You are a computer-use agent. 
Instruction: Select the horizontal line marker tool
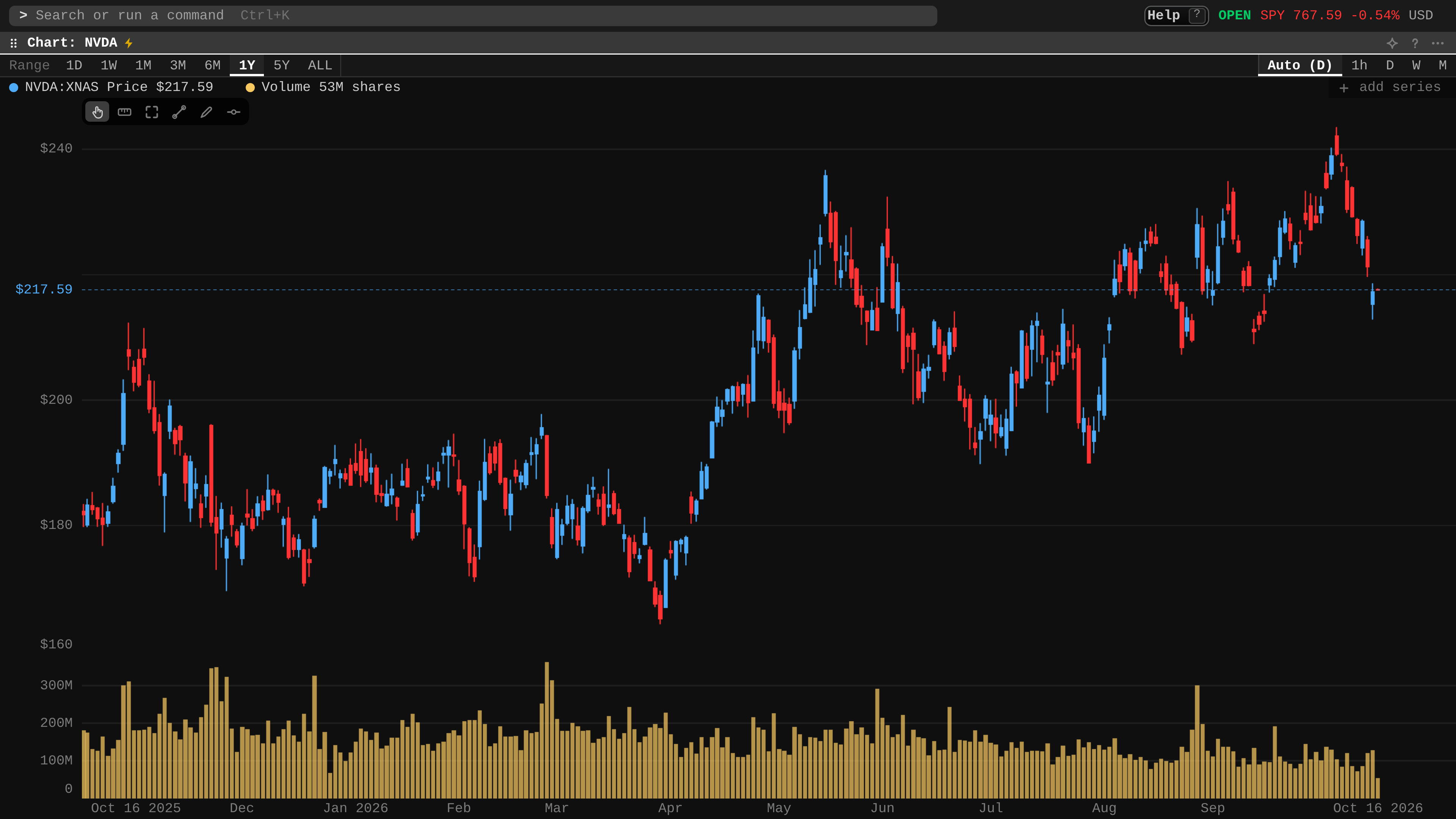click(x=234, y=112)
